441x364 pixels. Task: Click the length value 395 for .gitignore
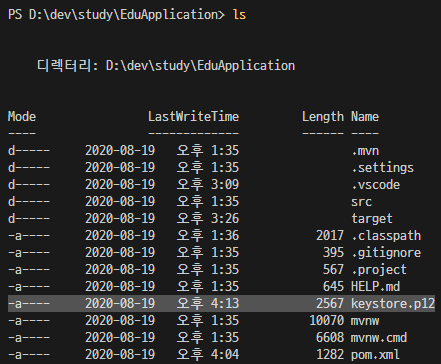[333, 253]
